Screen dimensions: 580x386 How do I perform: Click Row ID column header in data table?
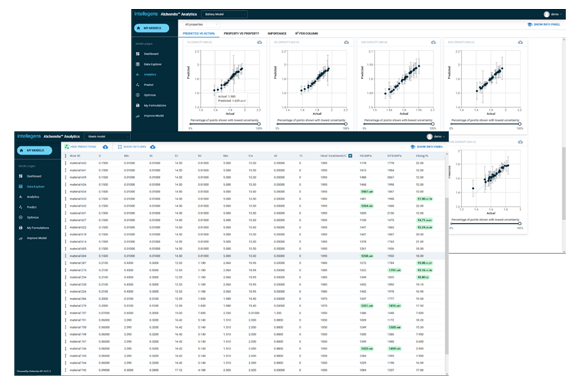tap(75, 156)
